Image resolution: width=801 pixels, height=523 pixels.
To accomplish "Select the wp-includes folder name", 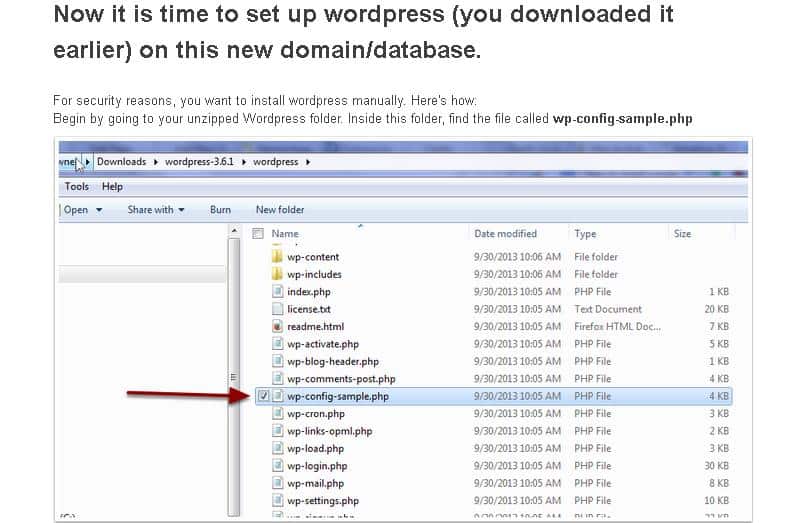I will point(314,274).
